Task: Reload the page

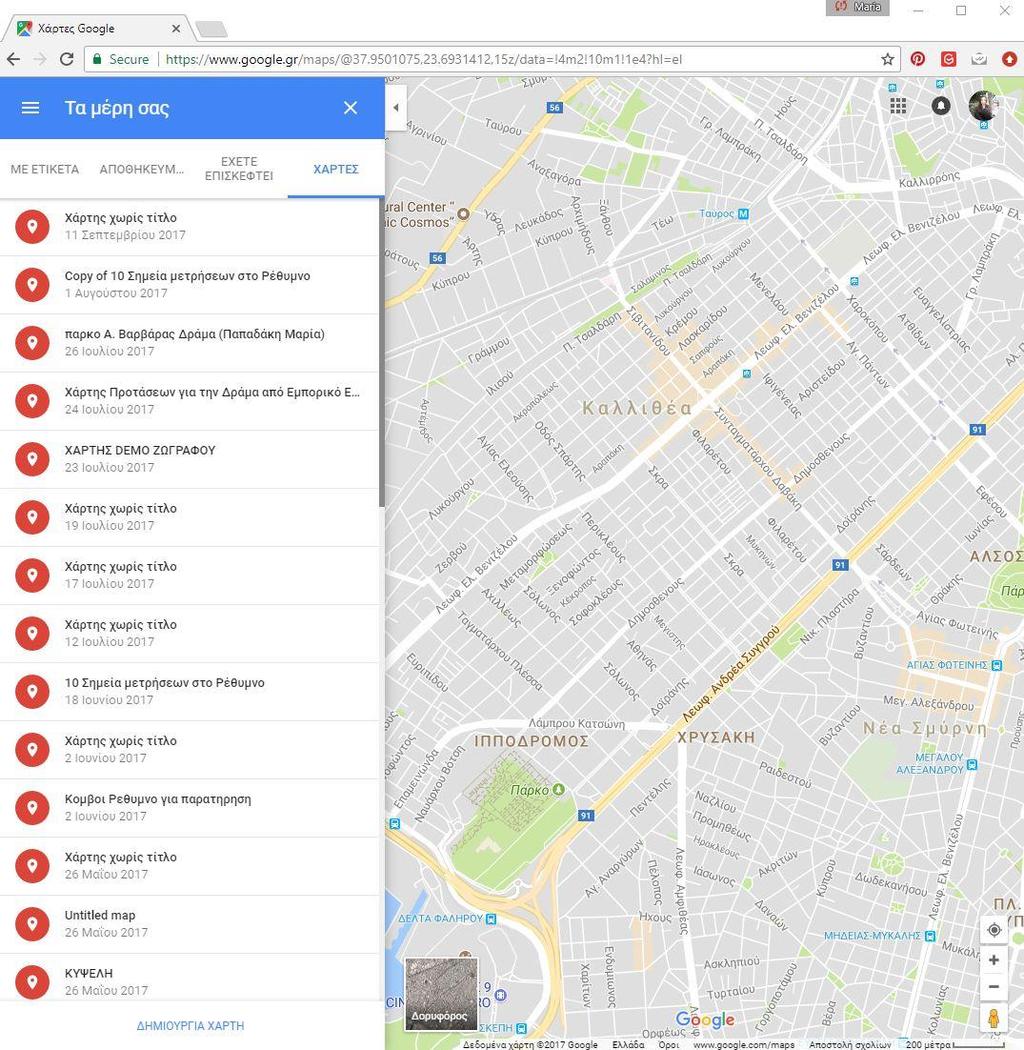Action: 66,59
